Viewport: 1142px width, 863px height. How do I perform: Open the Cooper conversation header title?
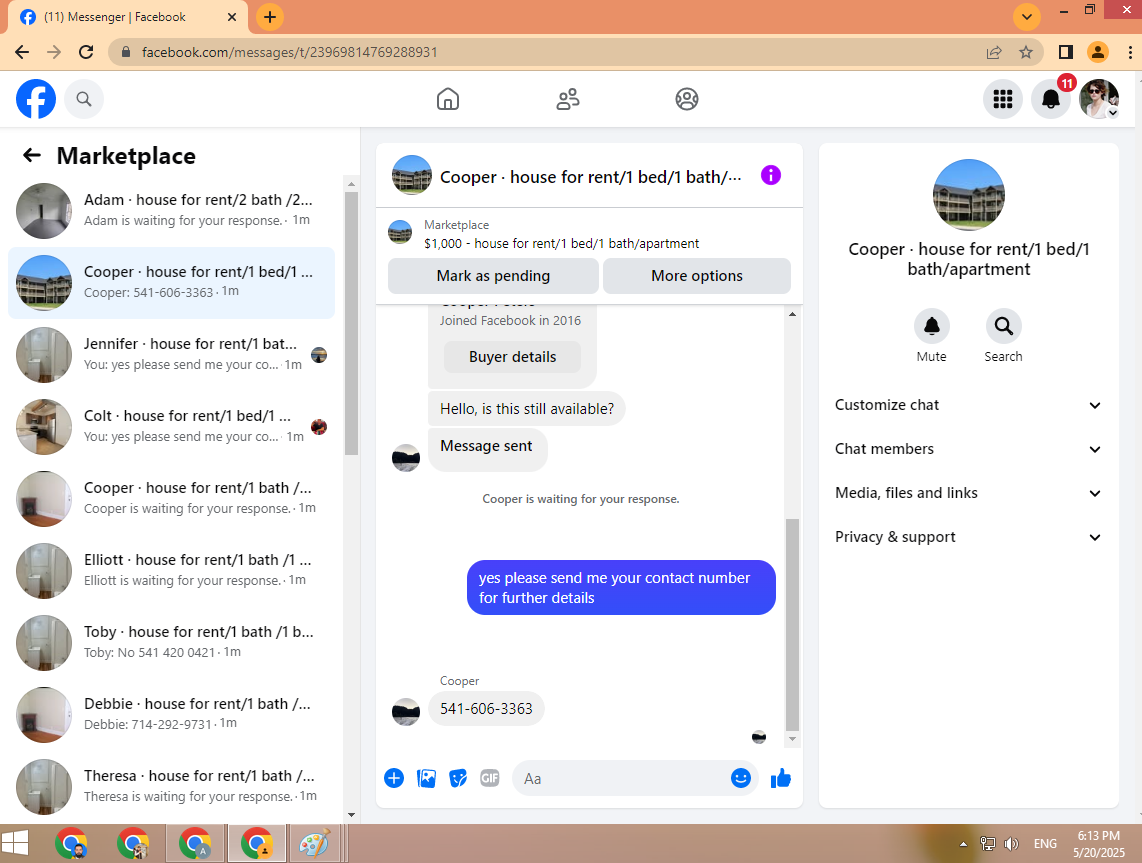pos(591,177)
